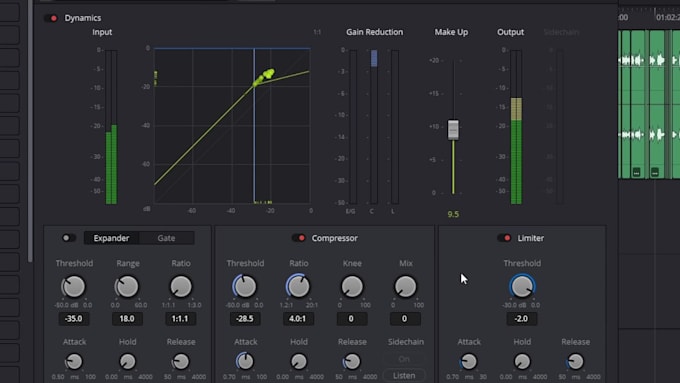This screenshot has height=383, width=680.
Task: Switch to Gate mode tab
Action: (x=167, y=238)
